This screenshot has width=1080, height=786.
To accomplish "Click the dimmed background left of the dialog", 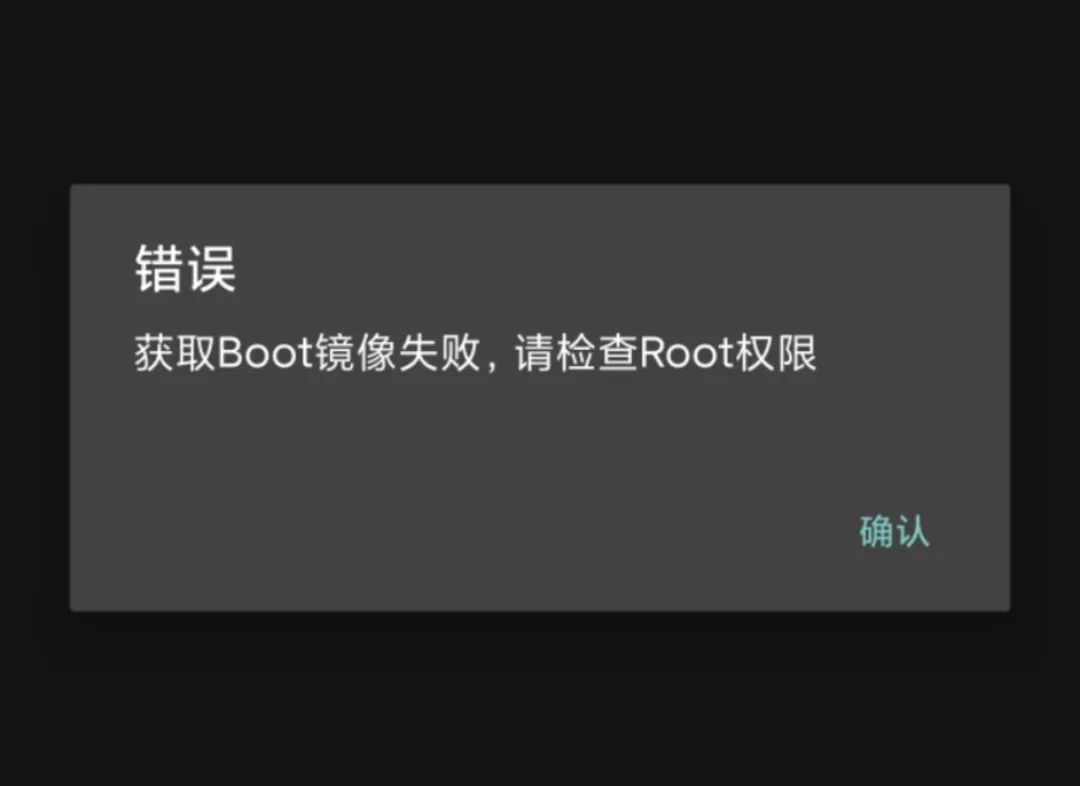I will (x=34, y=397).
